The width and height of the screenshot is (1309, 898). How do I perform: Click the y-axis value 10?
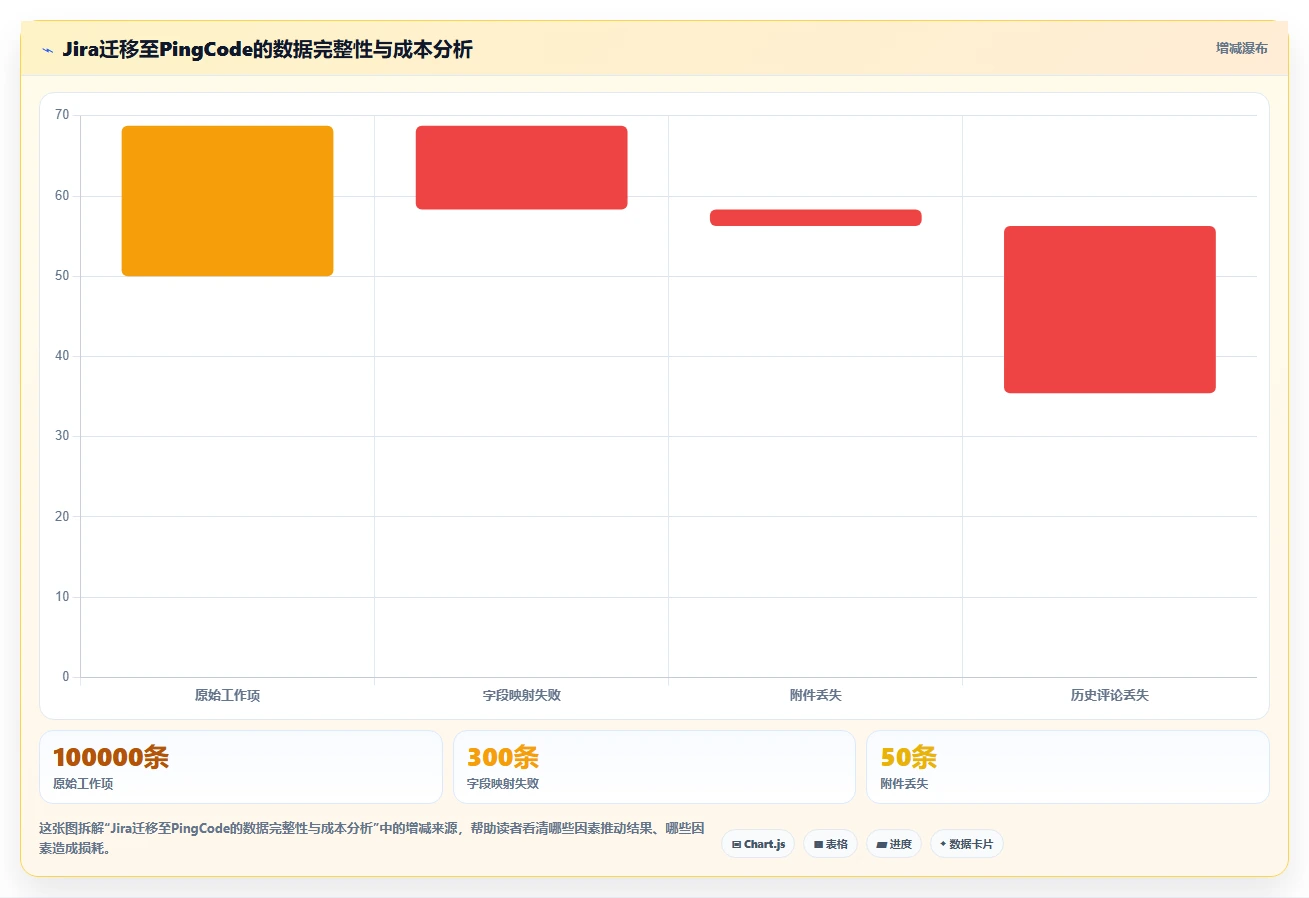pyautogui.click(x=62, y=597)
